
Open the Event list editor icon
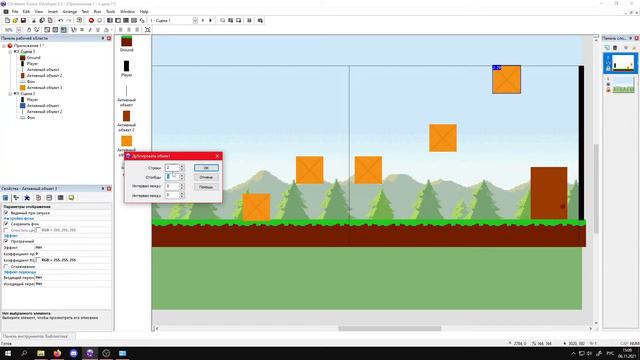coord(134,20)
